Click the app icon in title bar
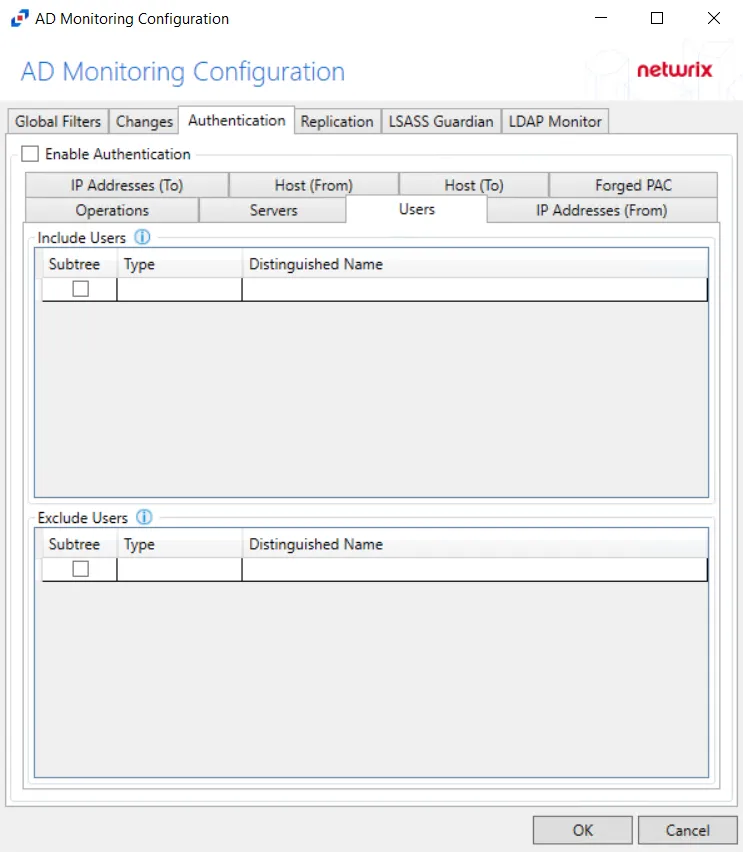This screenshot has width=743, height=852. (x=20, y=18)
